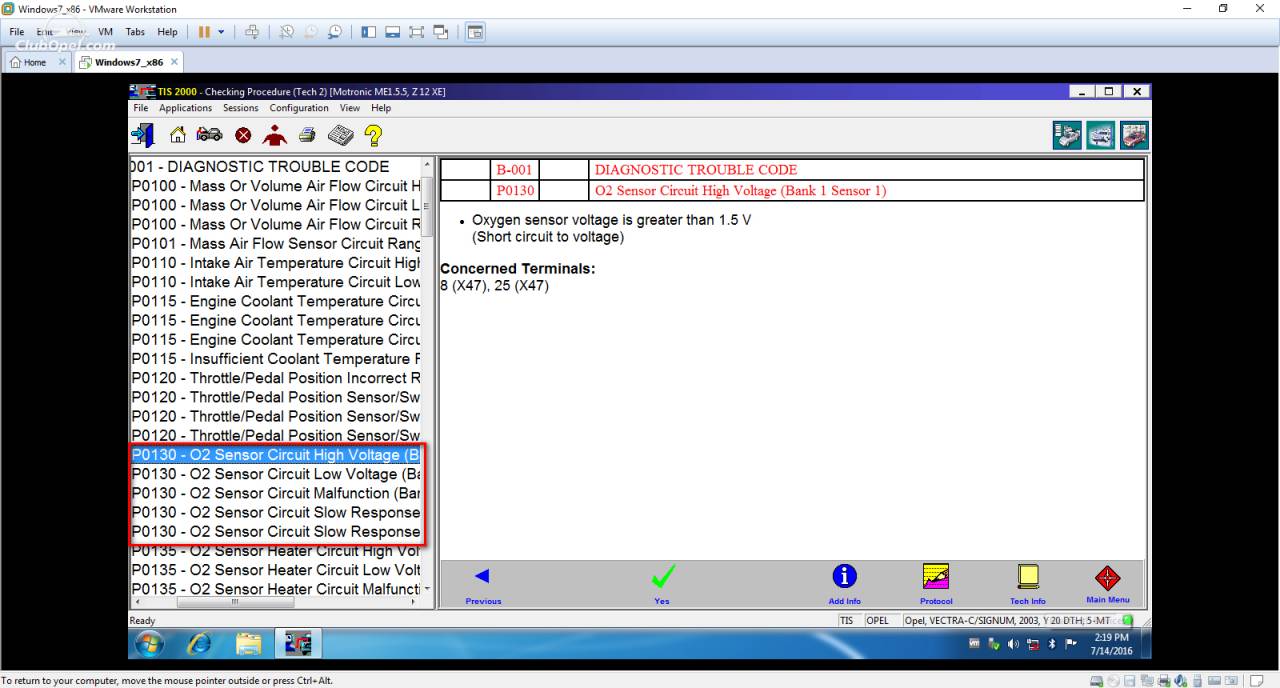Click the home icon in TIS 2000 toolbar
The width and height of the screenshot is (1280, 688).
click(178, 135)
